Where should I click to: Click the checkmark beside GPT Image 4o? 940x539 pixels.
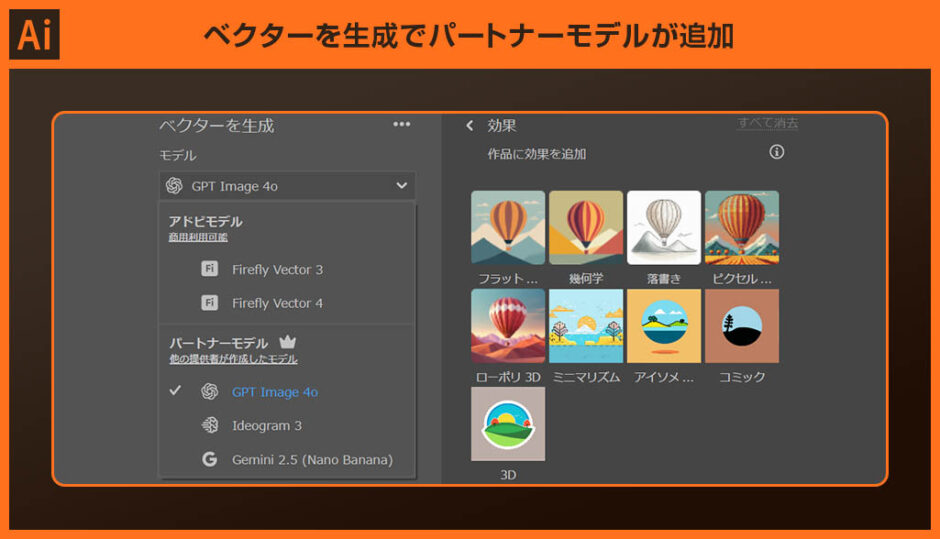coord(175,391)
